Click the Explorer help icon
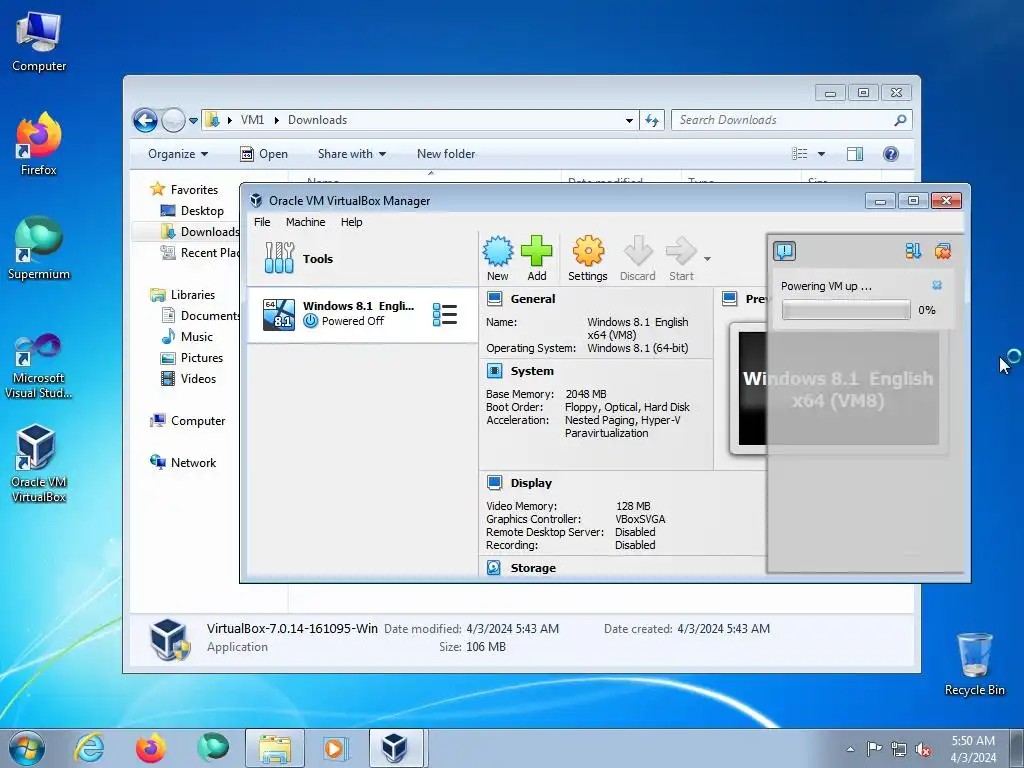Image resolution: width=1024 pixels, height=768 pixels. coord(891,154)
